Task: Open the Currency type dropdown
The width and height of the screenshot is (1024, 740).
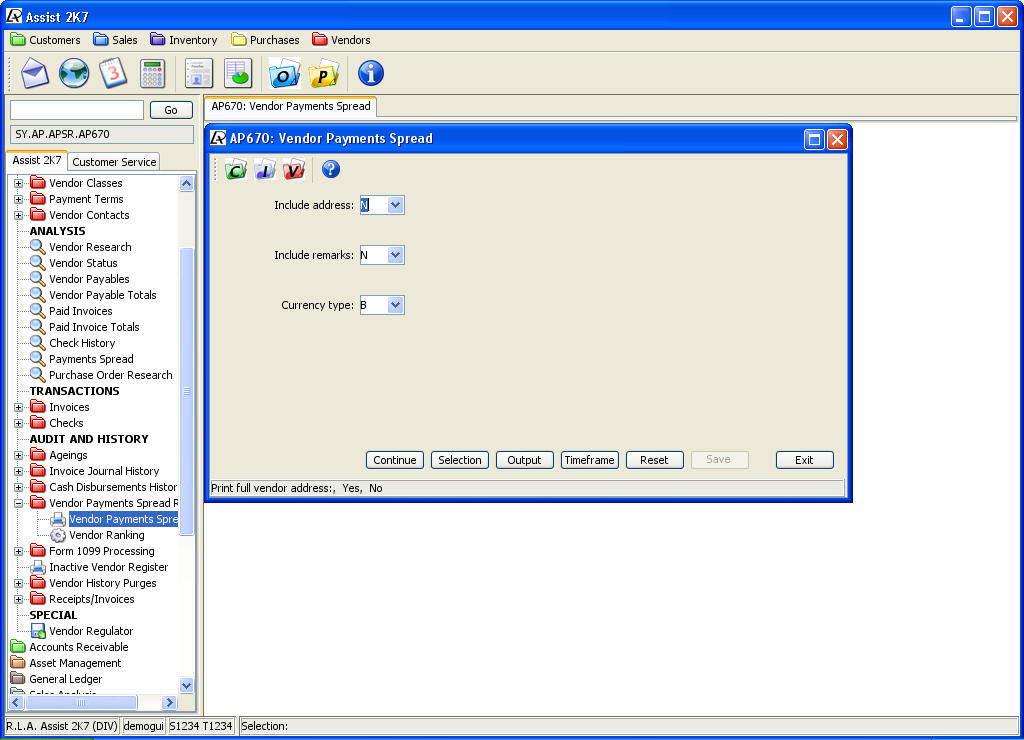Action: pyautogui.click(x=394, y=305)
